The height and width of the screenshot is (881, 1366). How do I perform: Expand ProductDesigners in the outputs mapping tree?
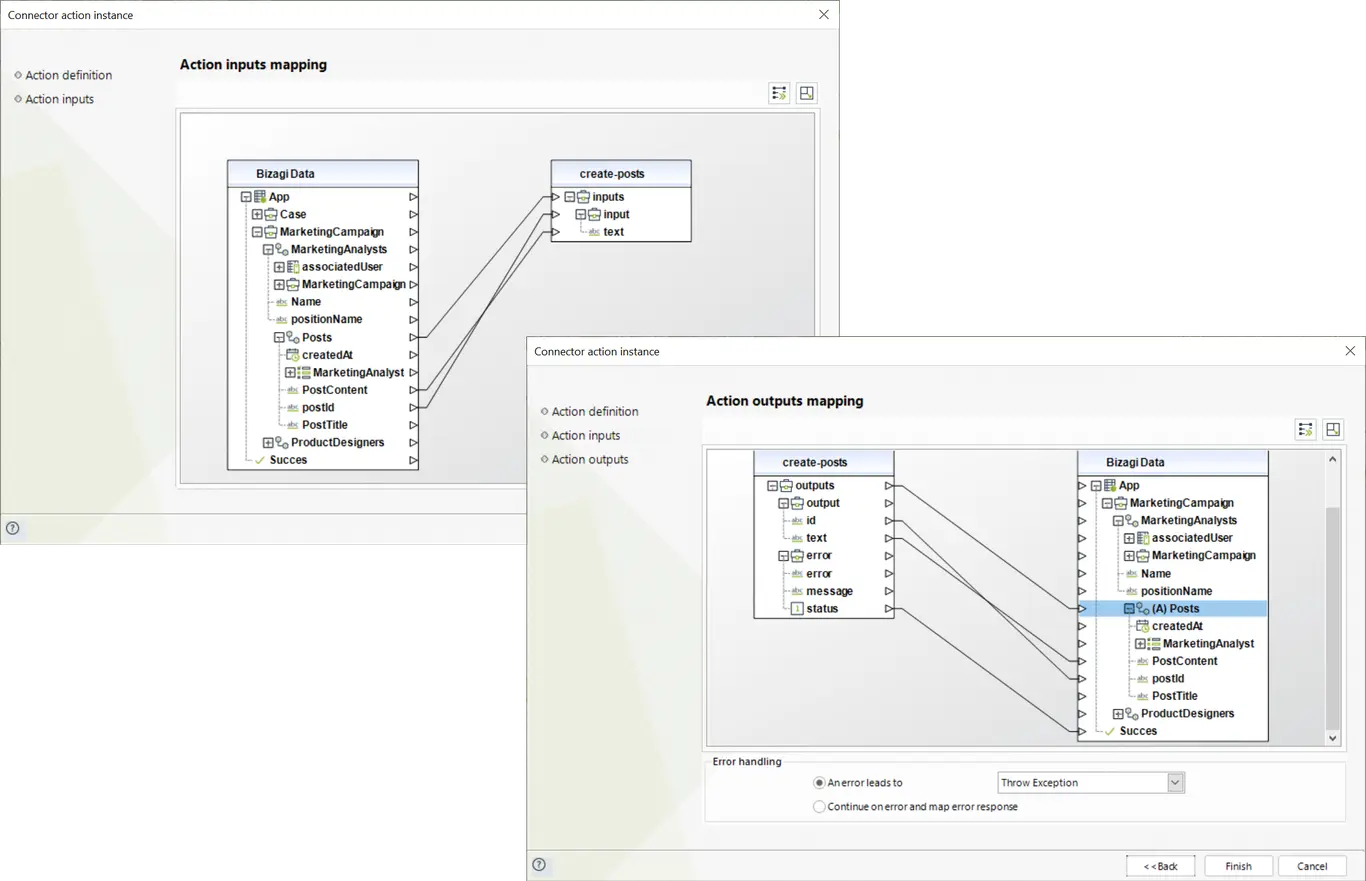pyautogui.click(x=1118, y=714)
